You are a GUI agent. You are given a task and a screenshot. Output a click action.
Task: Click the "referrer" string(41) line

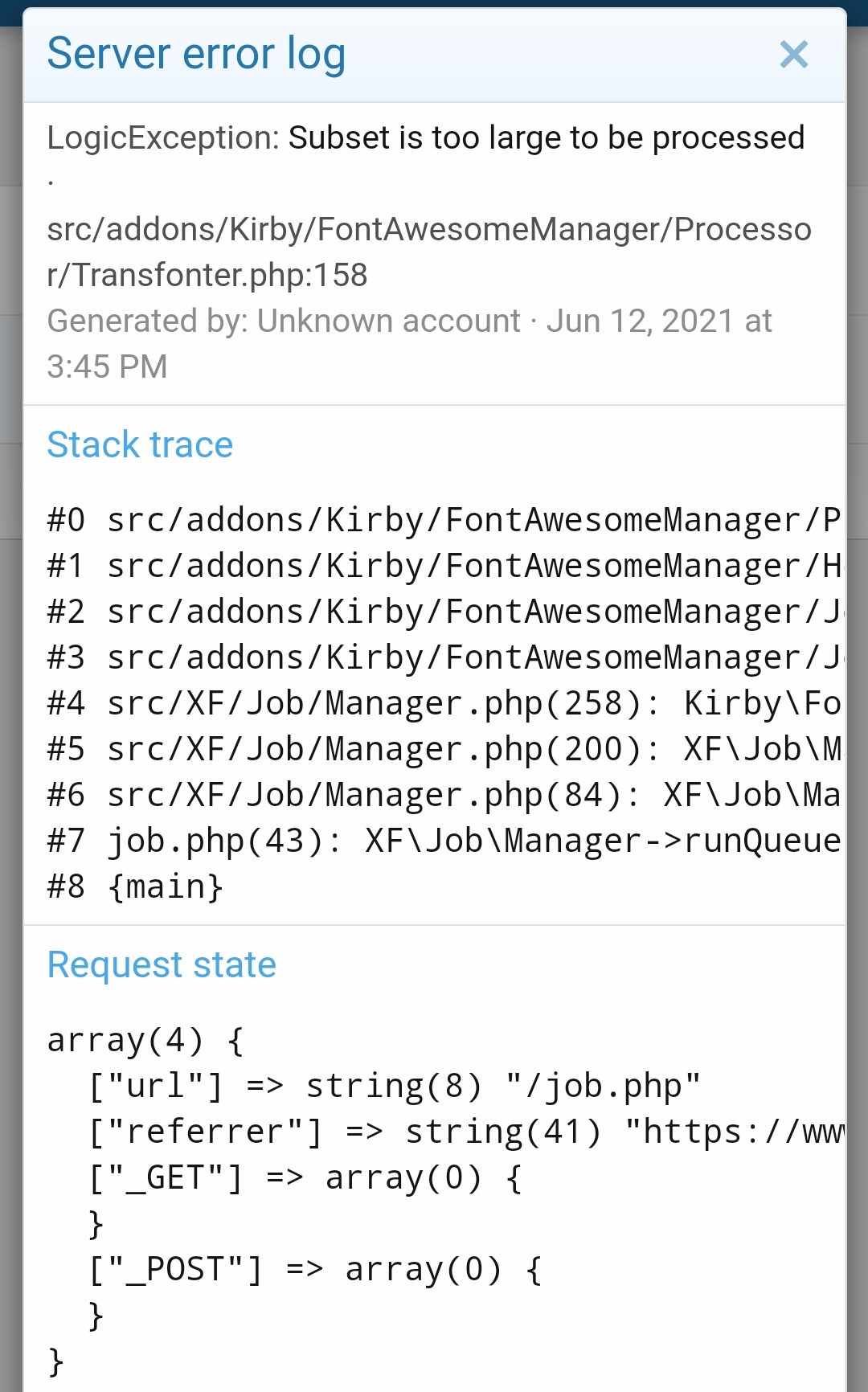(x=466, y=1132)
